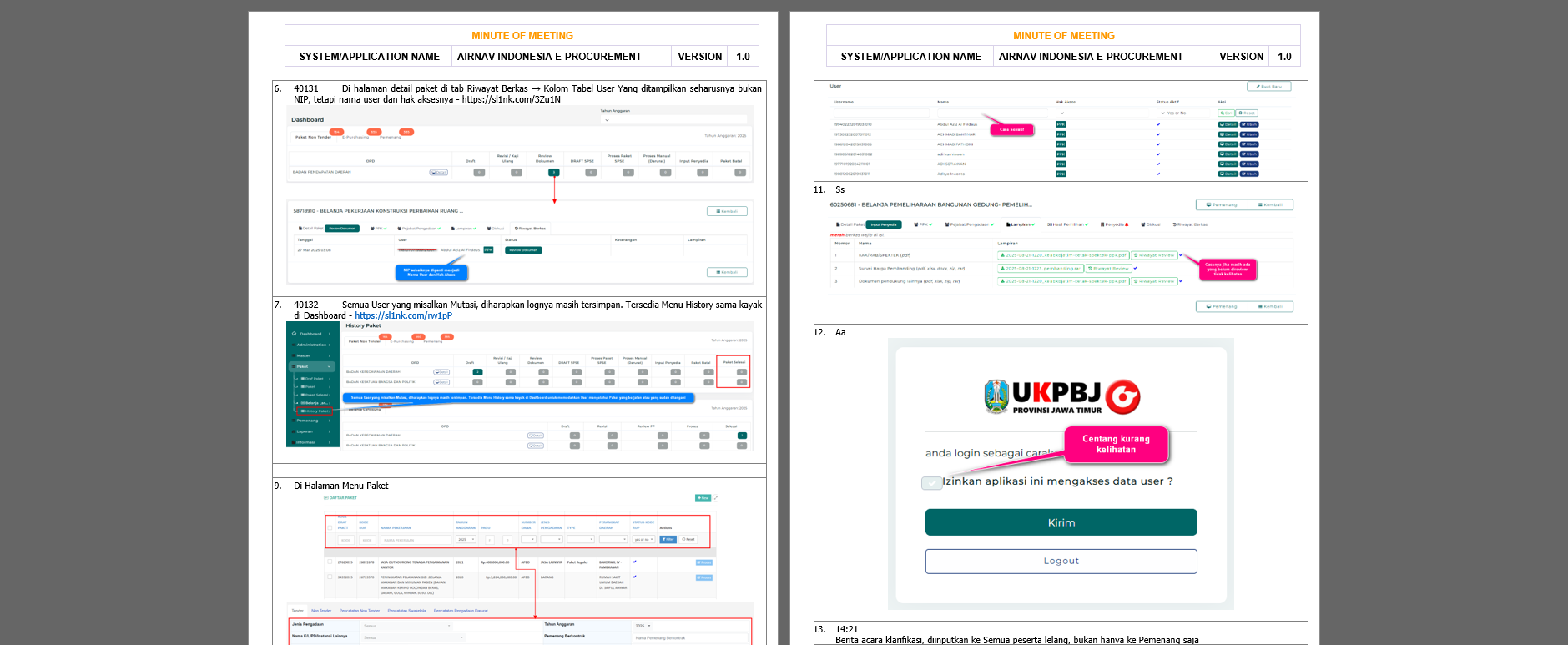Switch to the Pencatatan Pengadaan Darurat tab
The height and width of the screenshot is (645, 1568).
pyautogui.click(x=461, y=611)
